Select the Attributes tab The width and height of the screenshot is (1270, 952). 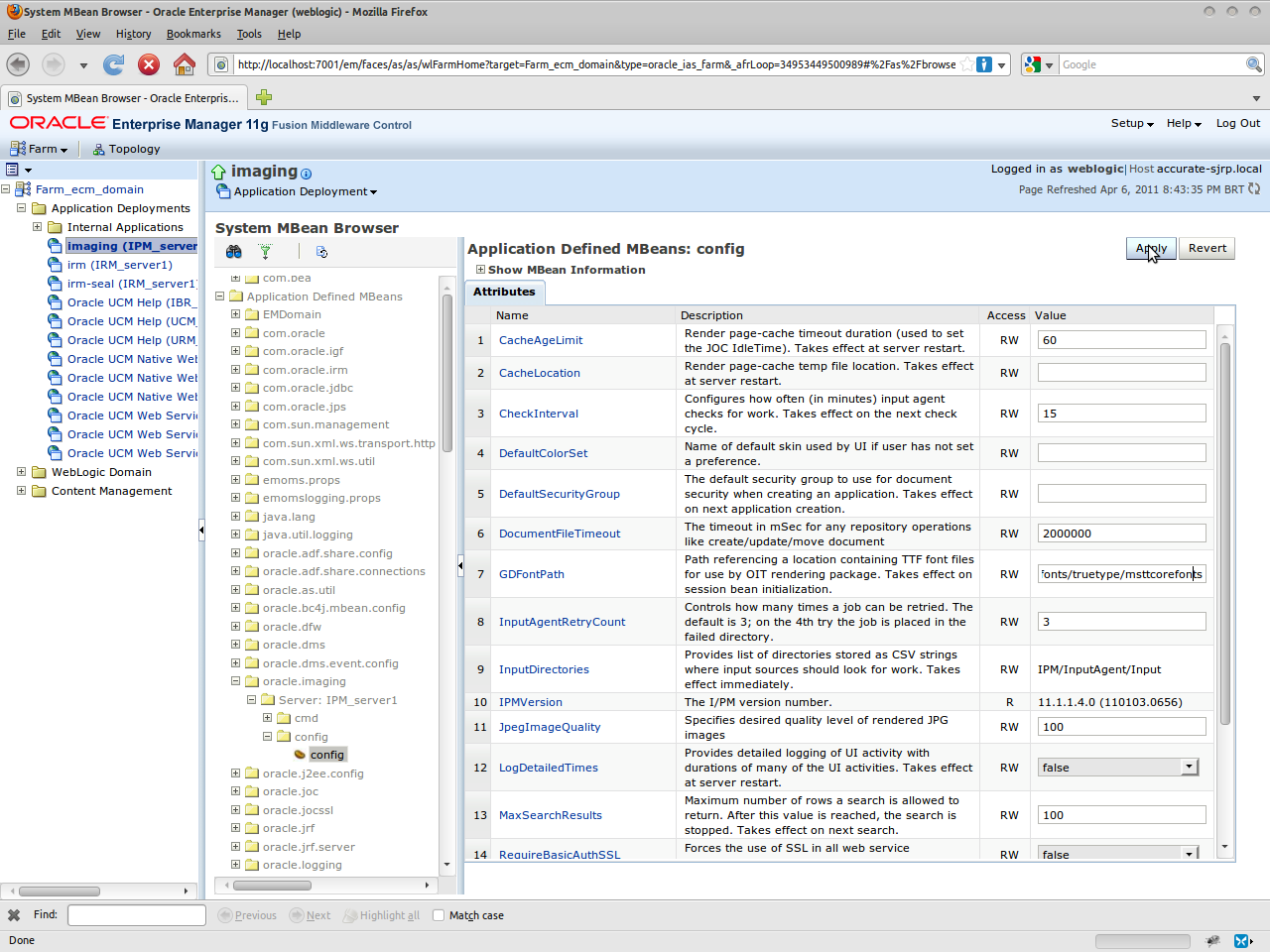tap(504, 292)
